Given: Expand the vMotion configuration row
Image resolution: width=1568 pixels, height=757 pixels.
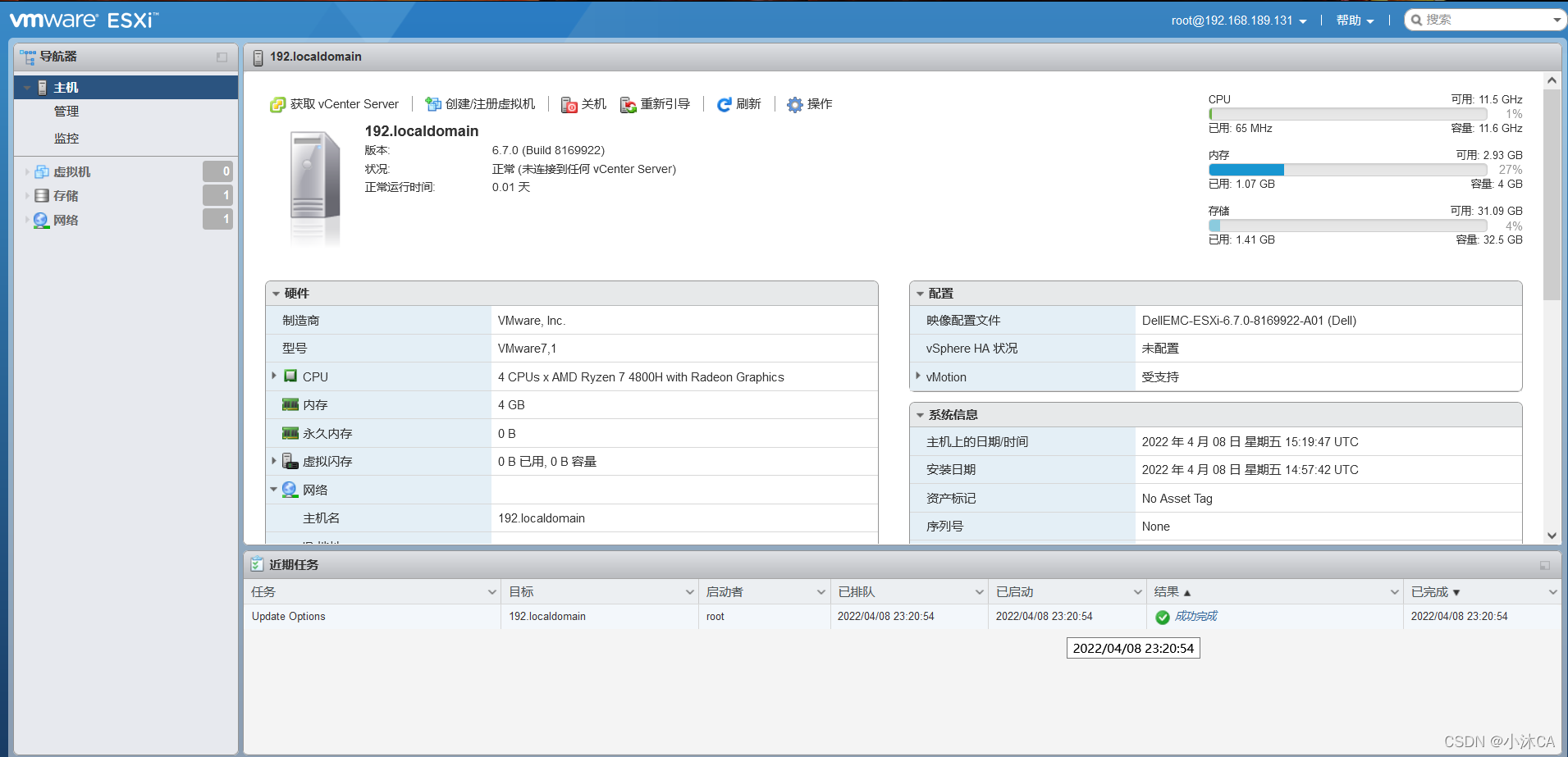Looking at the screenshot, I should click(x=918, y=376).
